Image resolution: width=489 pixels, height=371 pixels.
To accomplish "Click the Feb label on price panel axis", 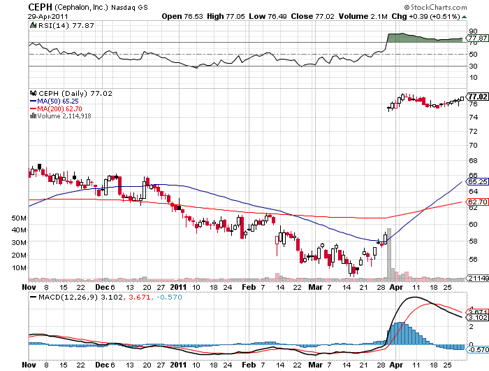I will coord(249,287).
